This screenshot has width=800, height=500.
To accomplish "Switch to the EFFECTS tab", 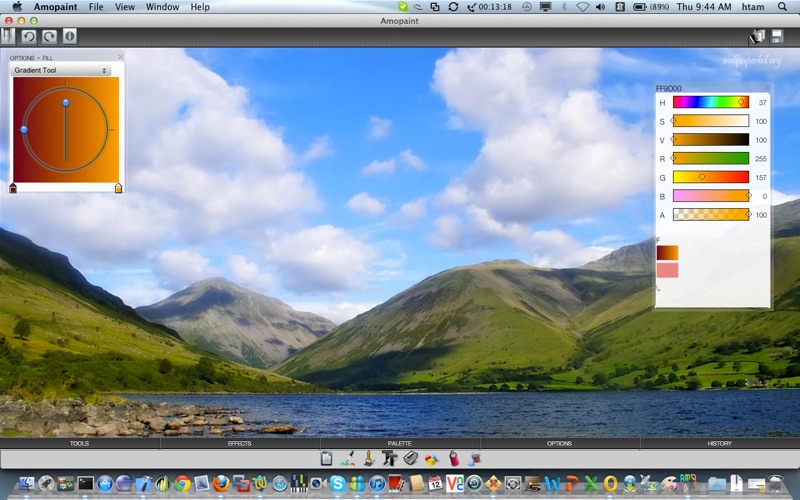I will click(x=240, y=443).
